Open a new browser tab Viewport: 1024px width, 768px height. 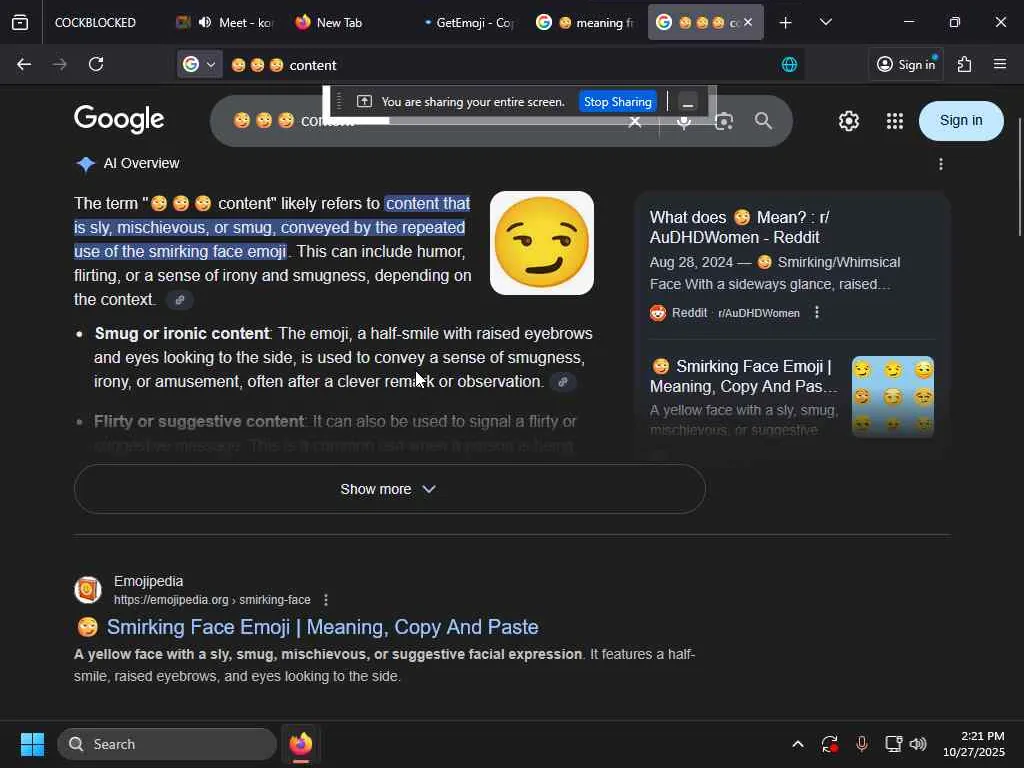pos(785,23)
